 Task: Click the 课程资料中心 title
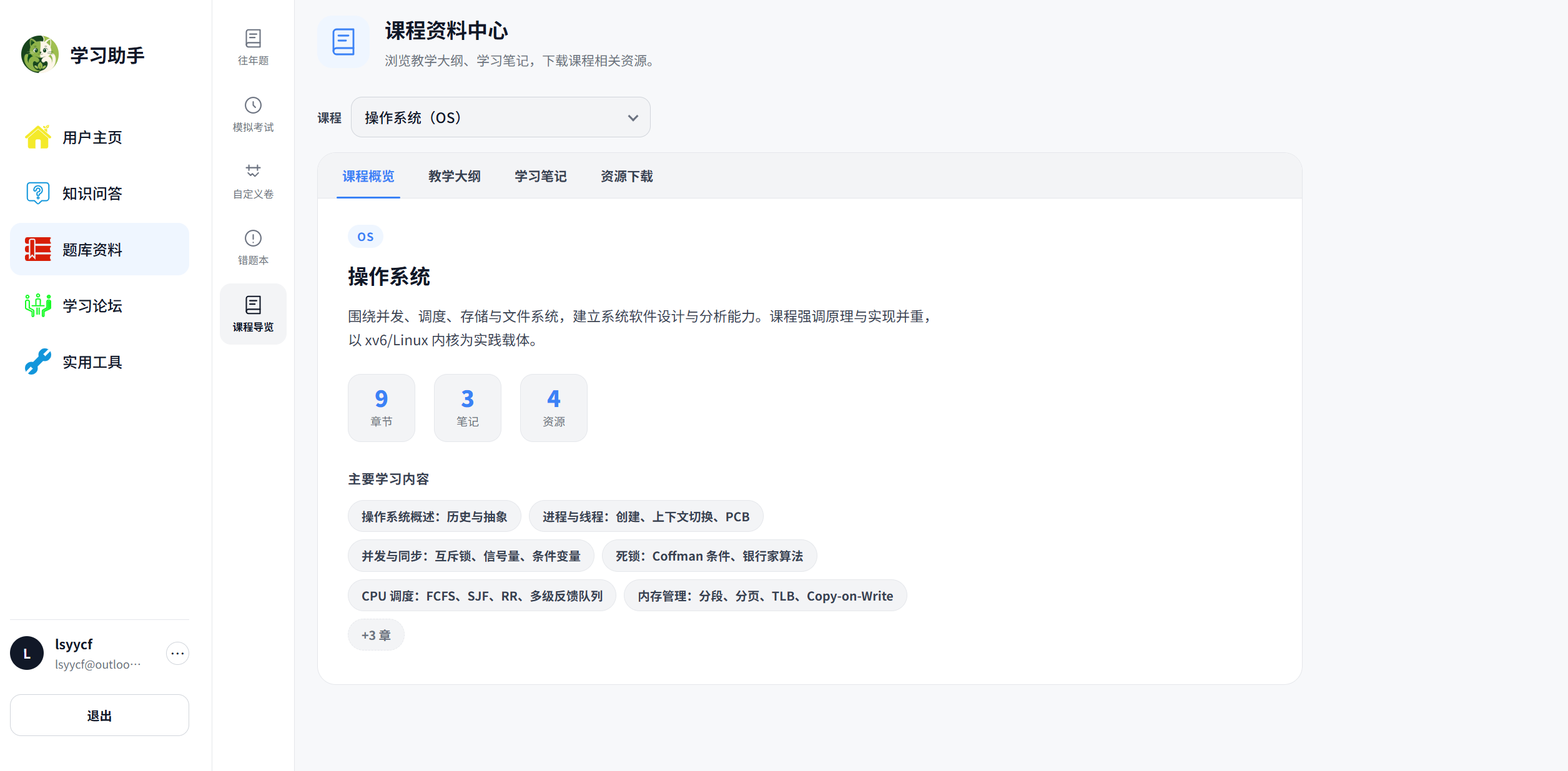click(446, 31)
